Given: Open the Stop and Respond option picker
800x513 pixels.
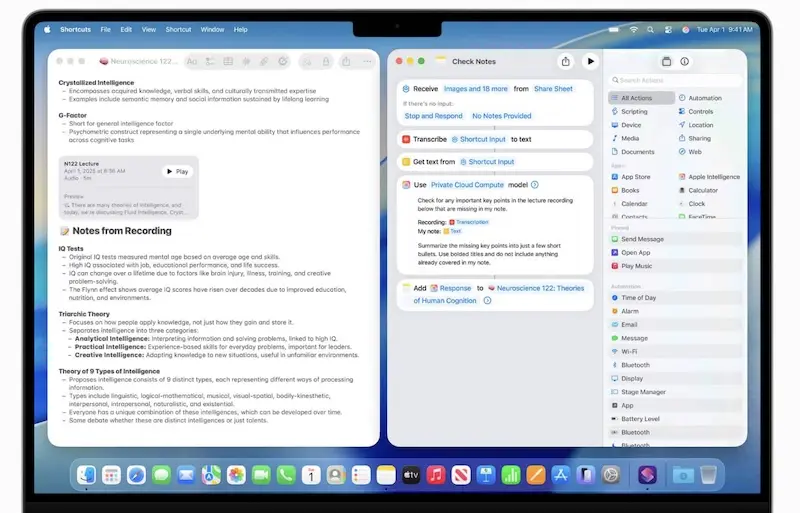Looking at the screenshot, I should click(434, 116).
